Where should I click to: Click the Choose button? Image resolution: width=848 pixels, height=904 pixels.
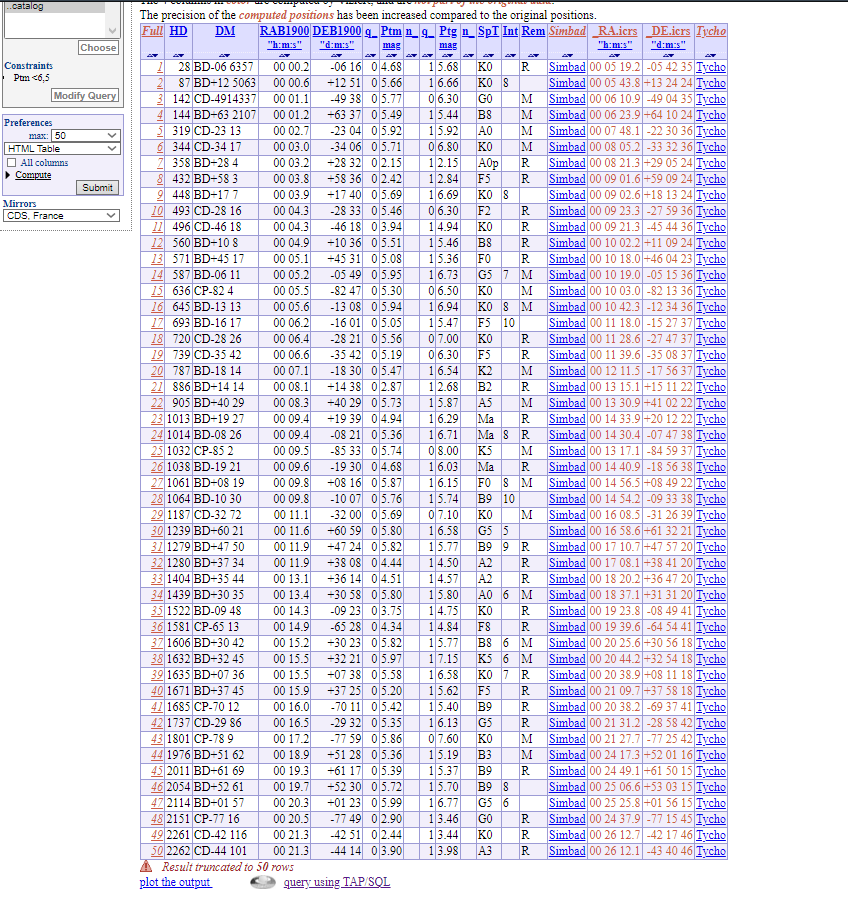point(98,48)
